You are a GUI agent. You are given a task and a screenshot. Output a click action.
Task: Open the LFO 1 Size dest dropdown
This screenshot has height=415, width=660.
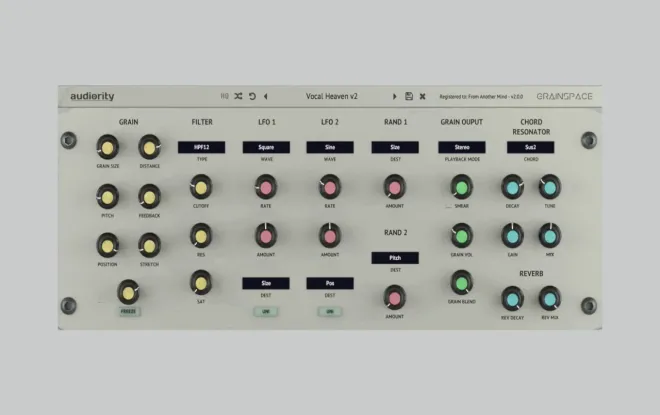(266, 283)
